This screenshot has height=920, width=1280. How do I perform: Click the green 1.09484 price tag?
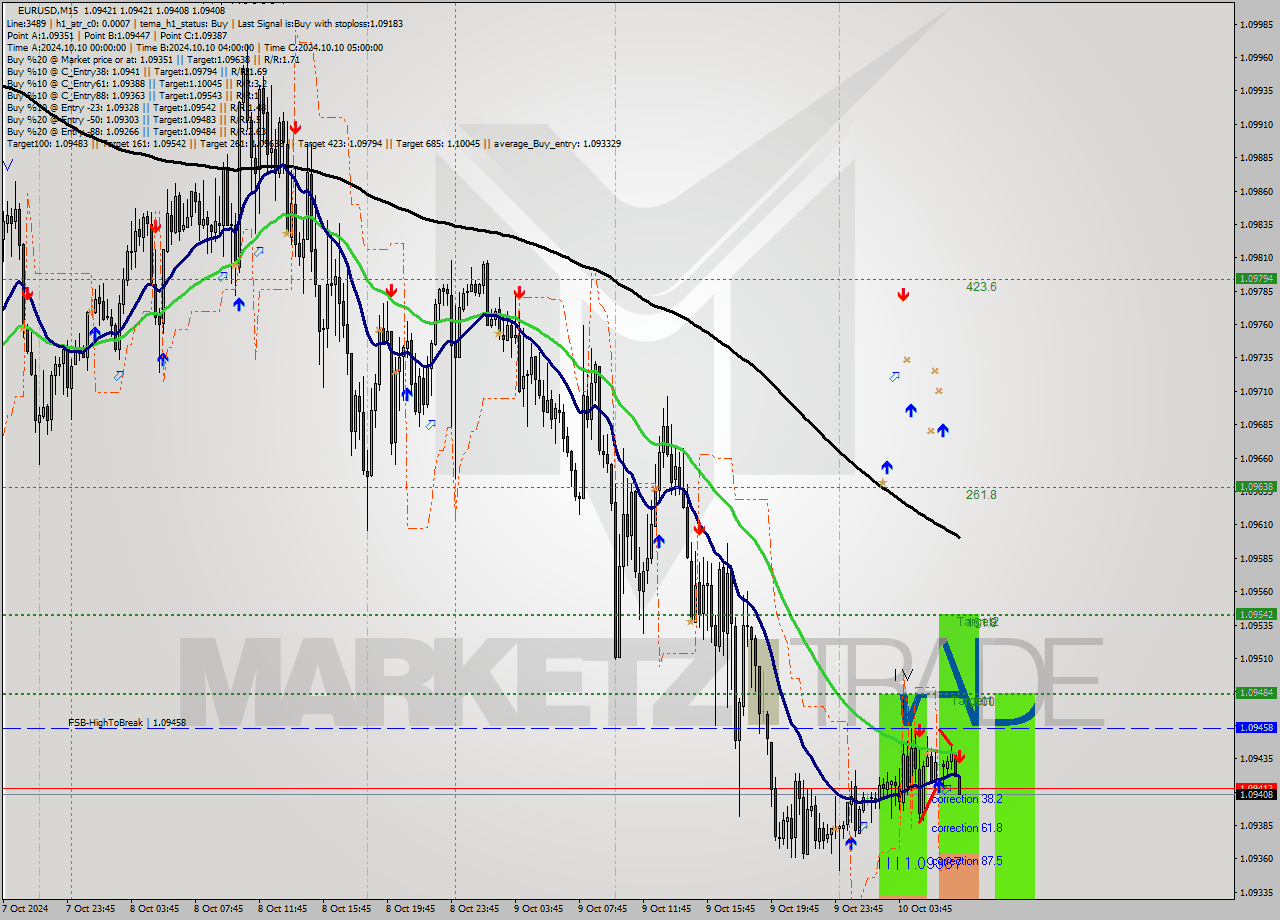point(1256,692)
